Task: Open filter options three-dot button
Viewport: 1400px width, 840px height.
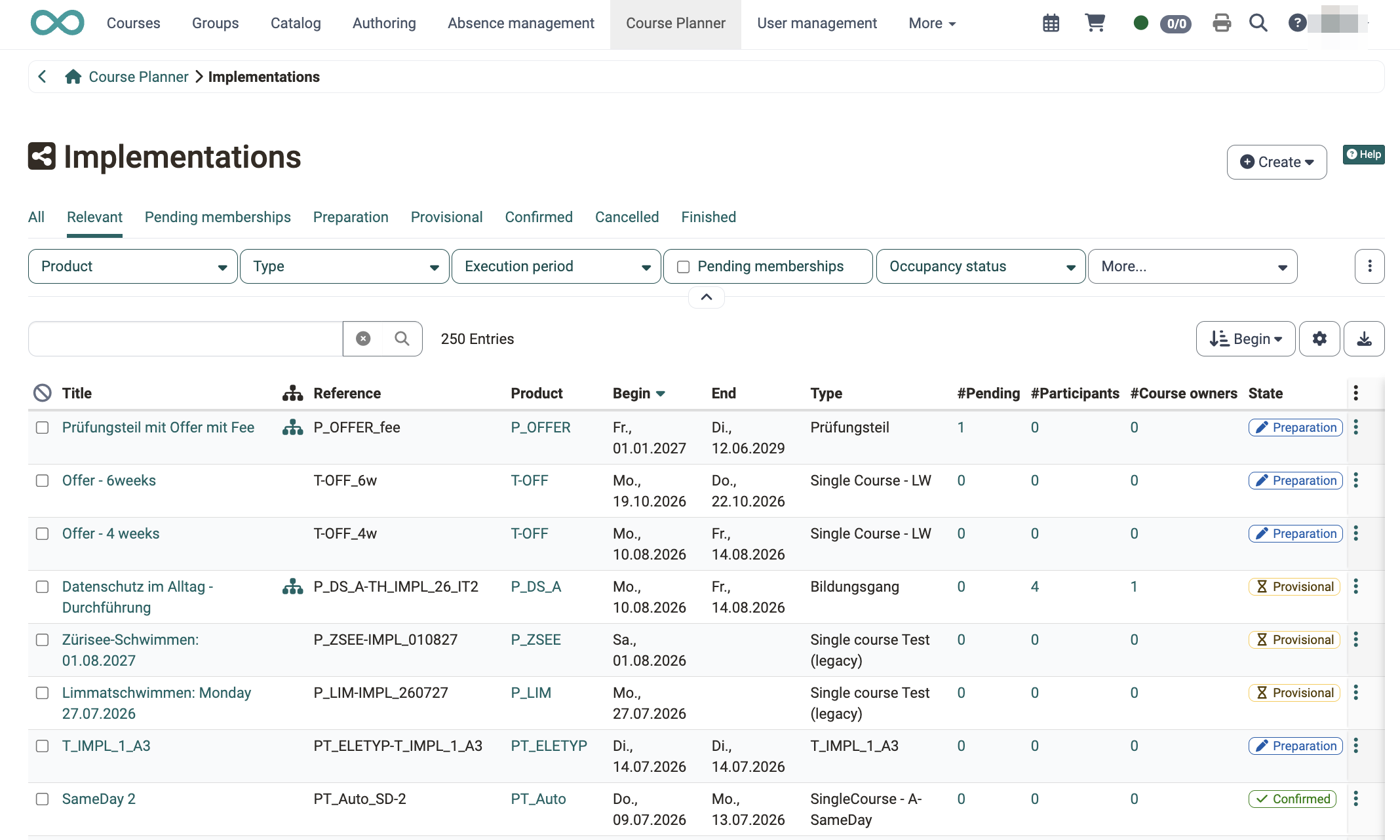Action: 1369,266
